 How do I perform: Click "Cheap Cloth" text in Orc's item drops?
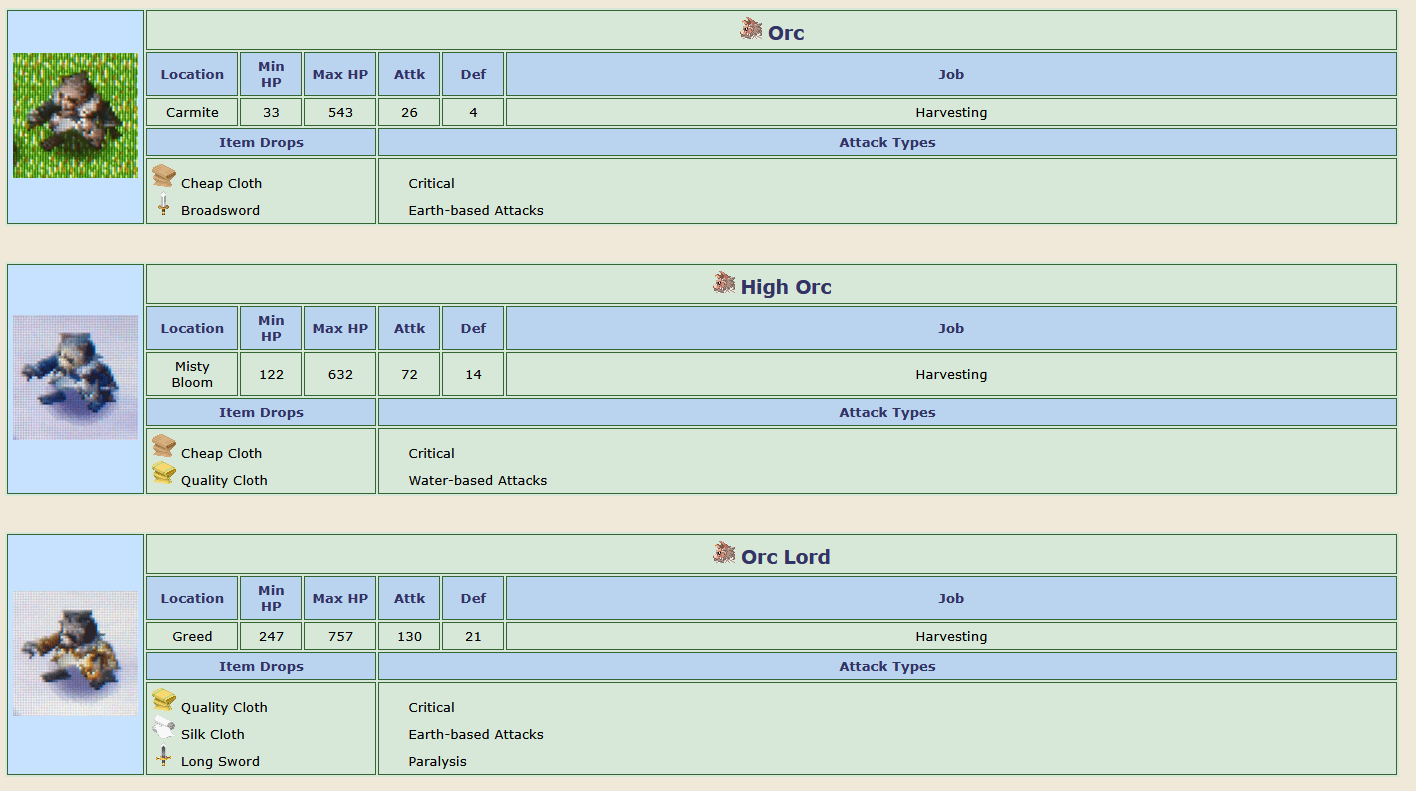(x=221, y=183)
